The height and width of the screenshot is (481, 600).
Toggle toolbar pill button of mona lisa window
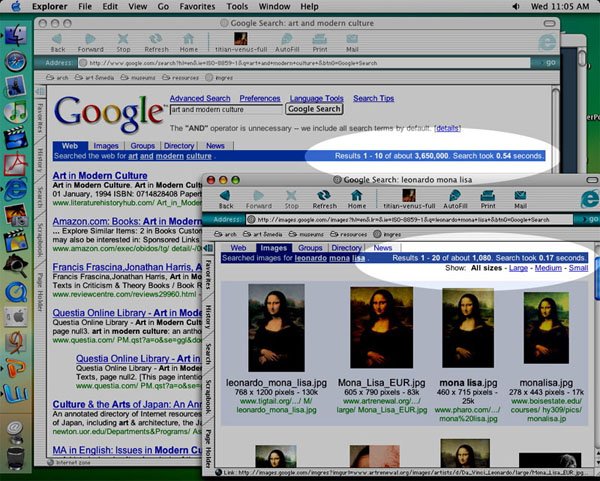[592, 180]
